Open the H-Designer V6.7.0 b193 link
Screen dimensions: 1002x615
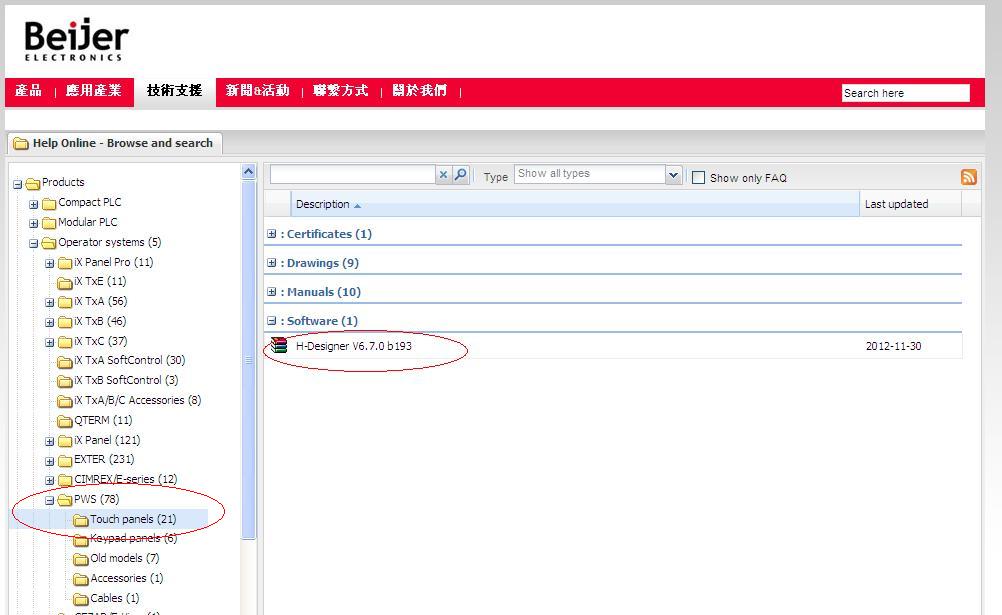pyautogui.click(x=353, y=346)
